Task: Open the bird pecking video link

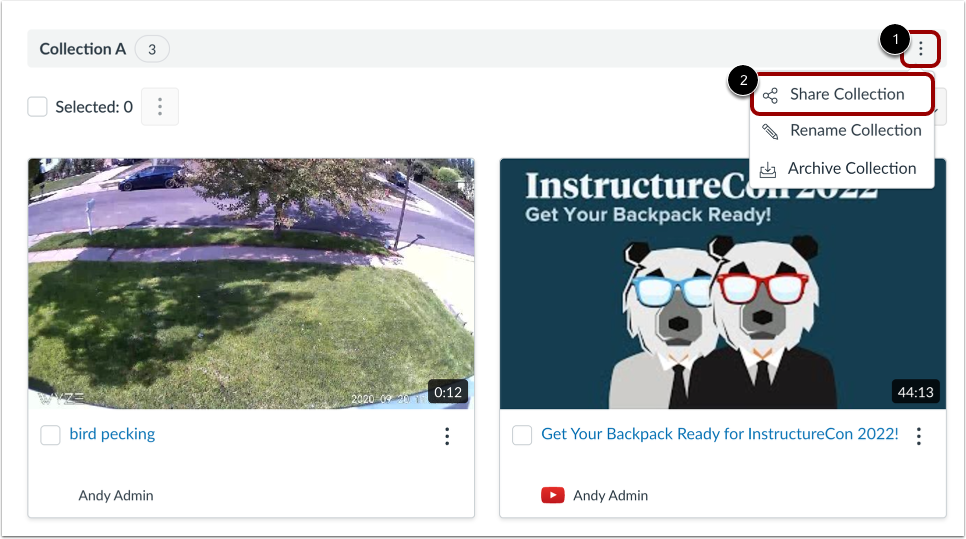Action: 112,434
